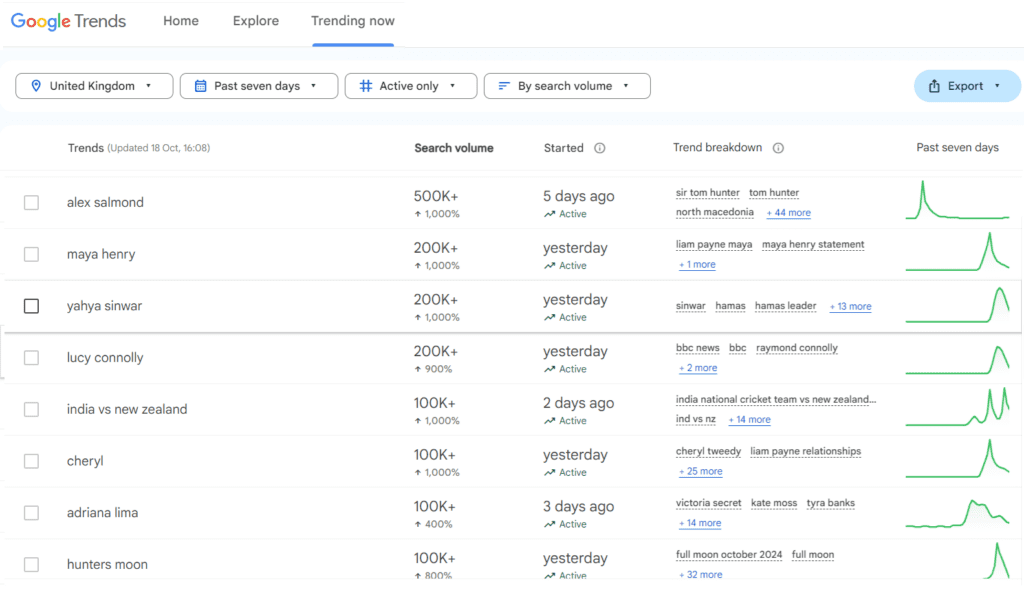Expand +14 more for india vs new zealand
The height and width of the screenshot is (596, 1024).
(x=750, y=420)
